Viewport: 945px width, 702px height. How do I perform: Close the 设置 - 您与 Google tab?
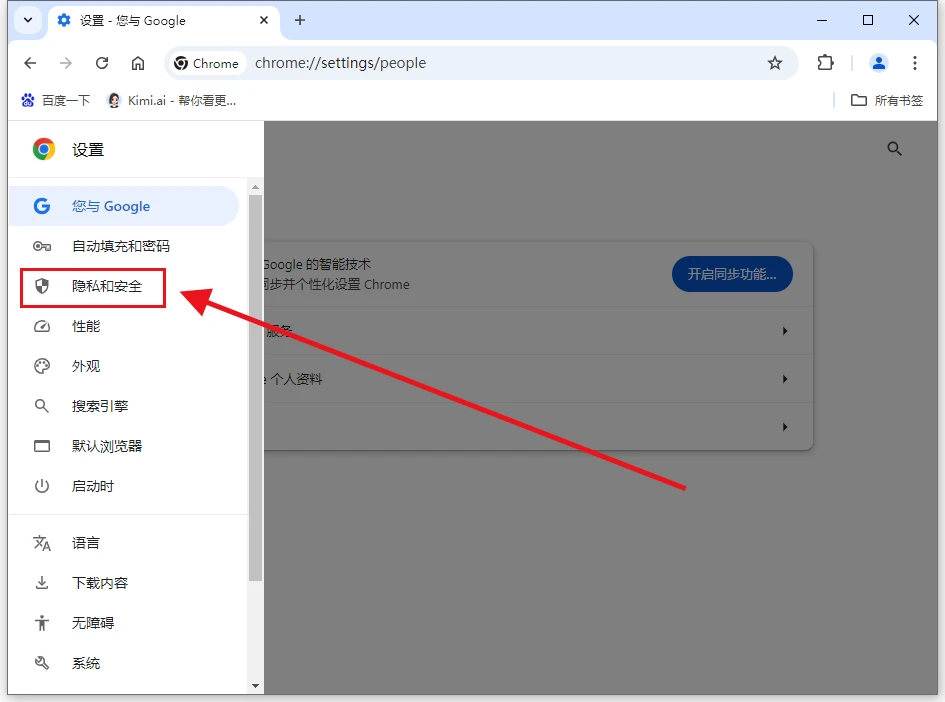coord(263,20)
